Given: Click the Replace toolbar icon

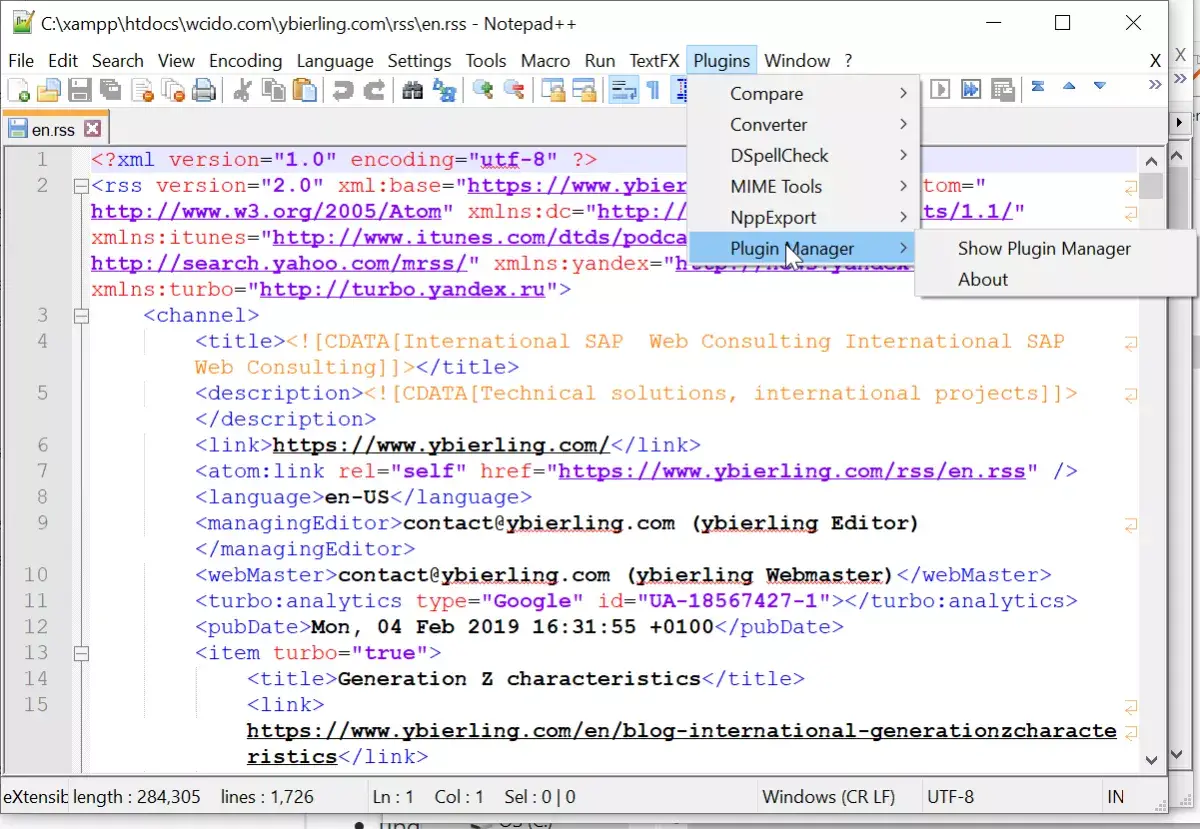Looking at the screenshot, I should pos(443,91).
